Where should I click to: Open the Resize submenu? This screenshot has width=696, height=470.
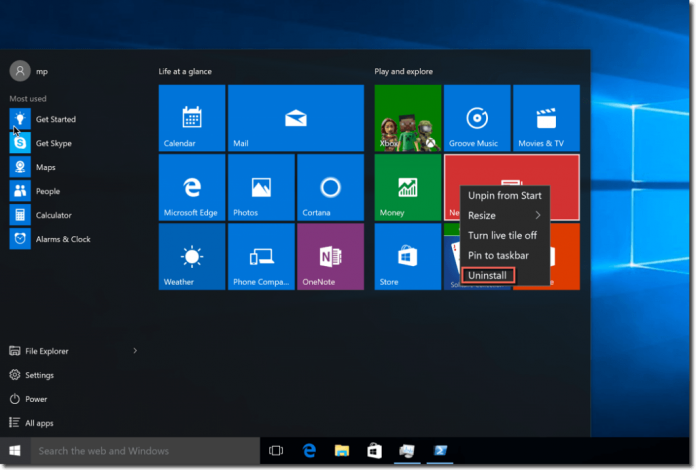(x=505, y=215)
